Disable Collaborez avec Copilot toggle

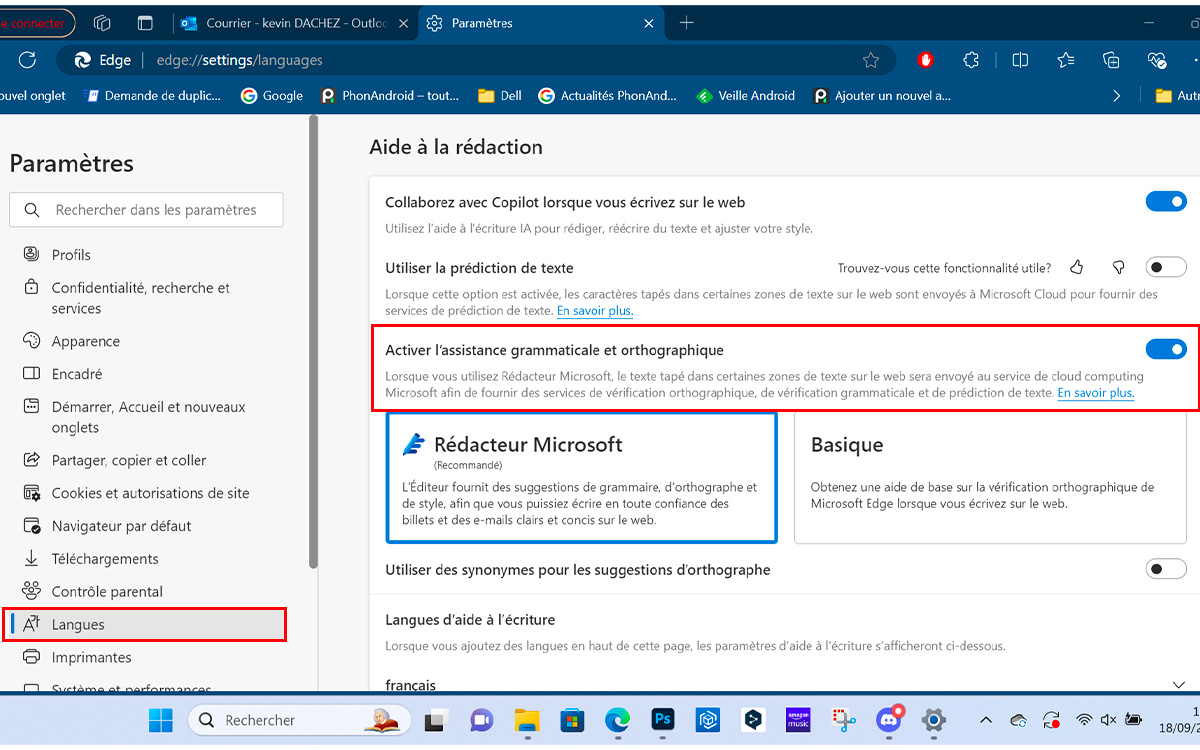[1166, 202]
